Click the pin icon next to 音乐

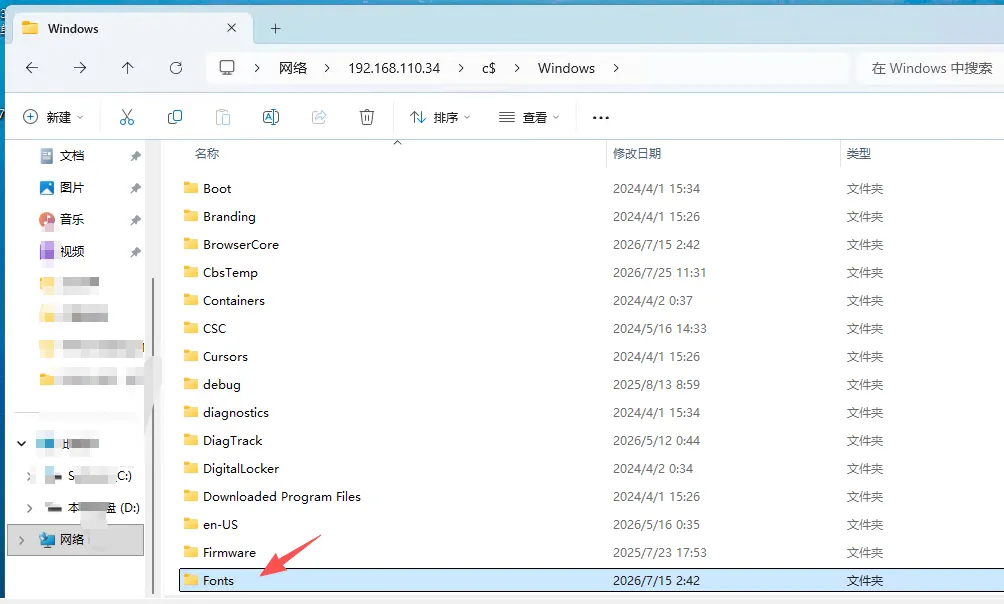coord(135,220)
